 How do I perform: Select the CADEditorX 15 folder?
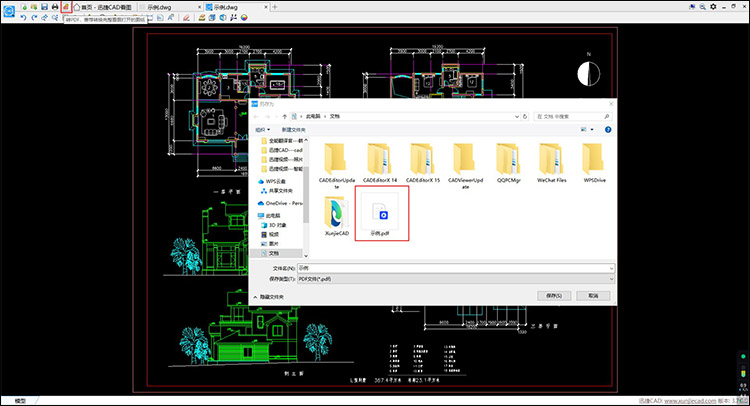point(423,163)
